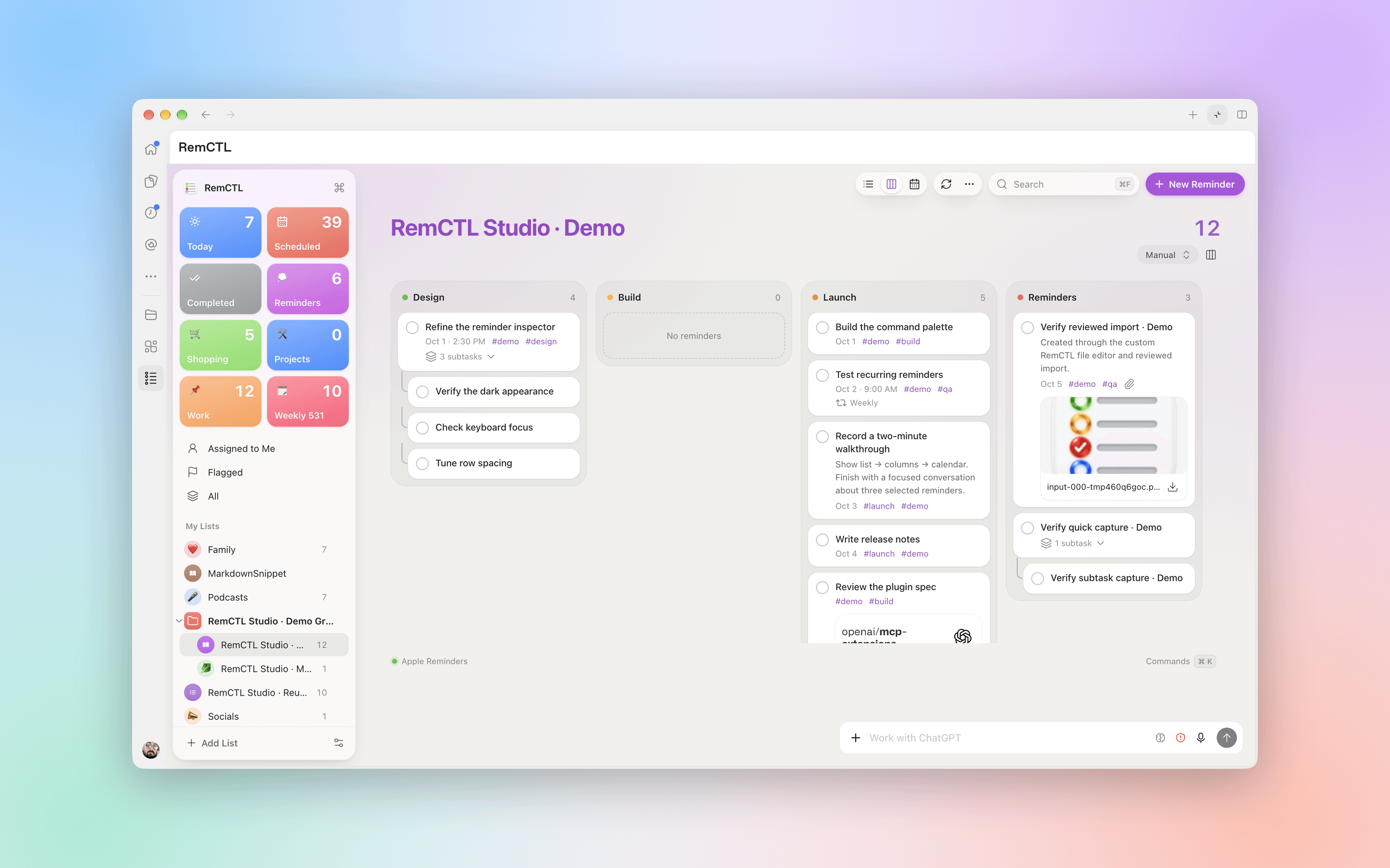Click the New Reminder button

(1195, 184)
